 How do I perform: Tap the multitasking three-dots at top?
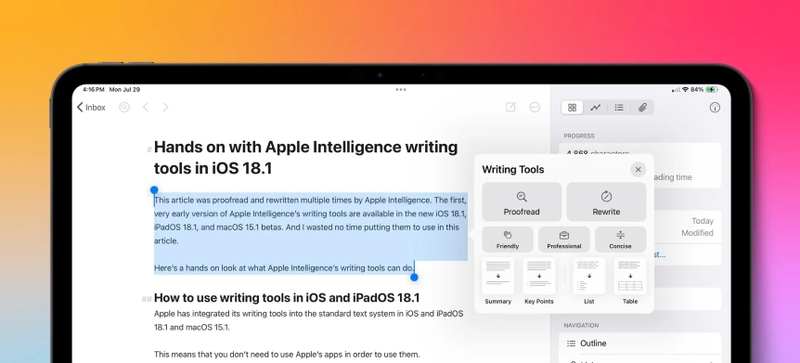401,89
